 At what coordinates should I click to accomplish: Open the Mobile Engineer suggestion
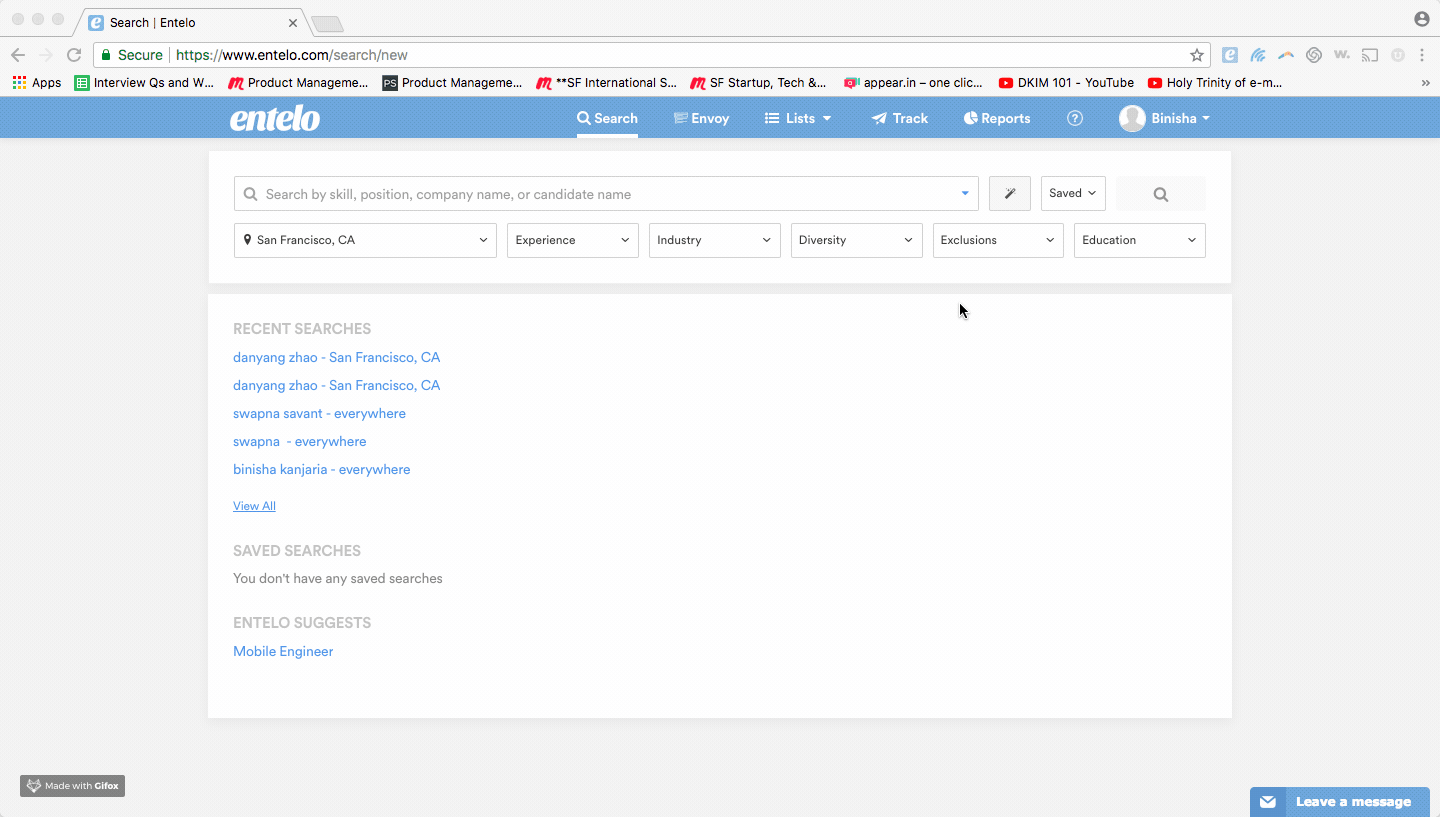tap(283, 651)
